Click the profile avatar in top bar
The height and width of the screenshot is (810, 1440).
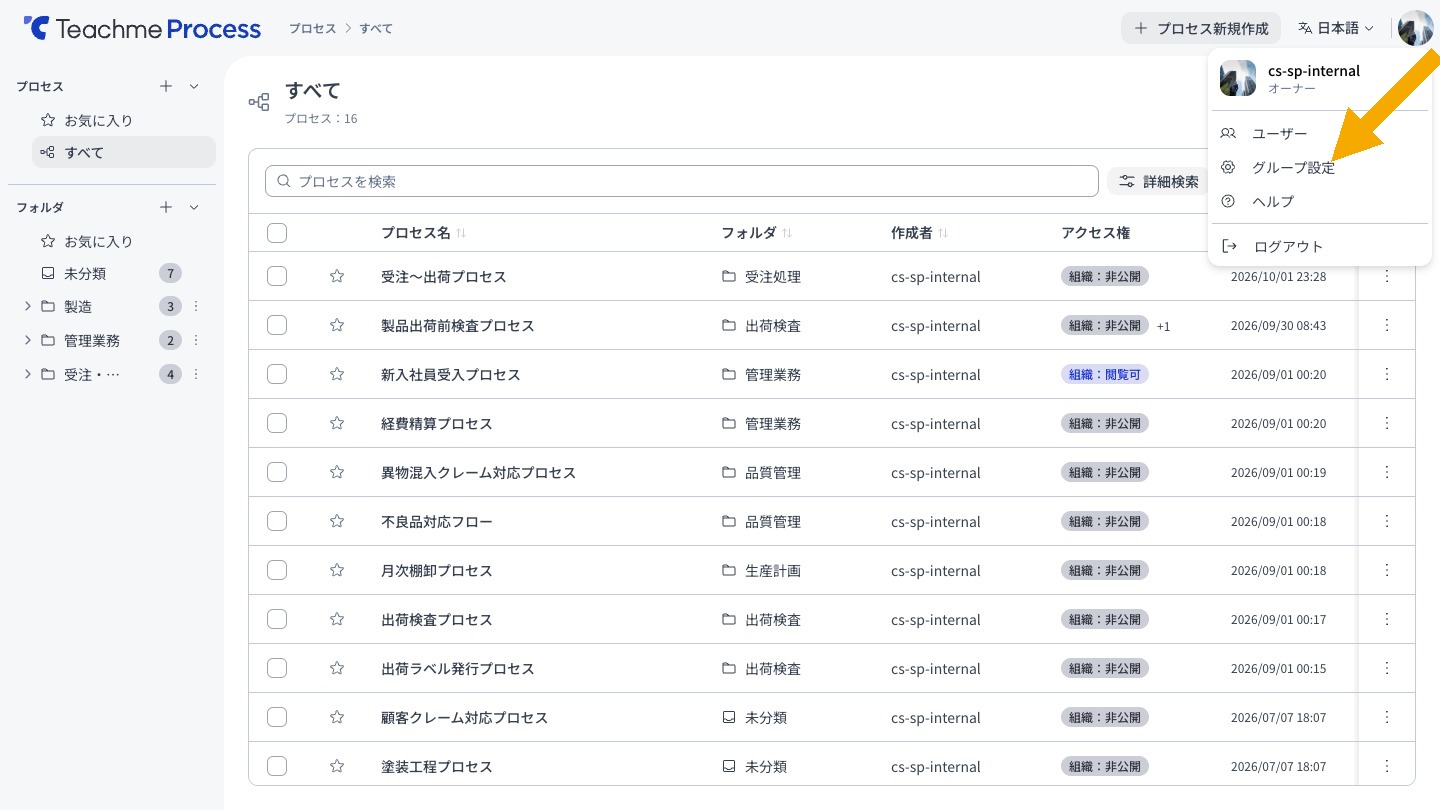click(1416, 28)
